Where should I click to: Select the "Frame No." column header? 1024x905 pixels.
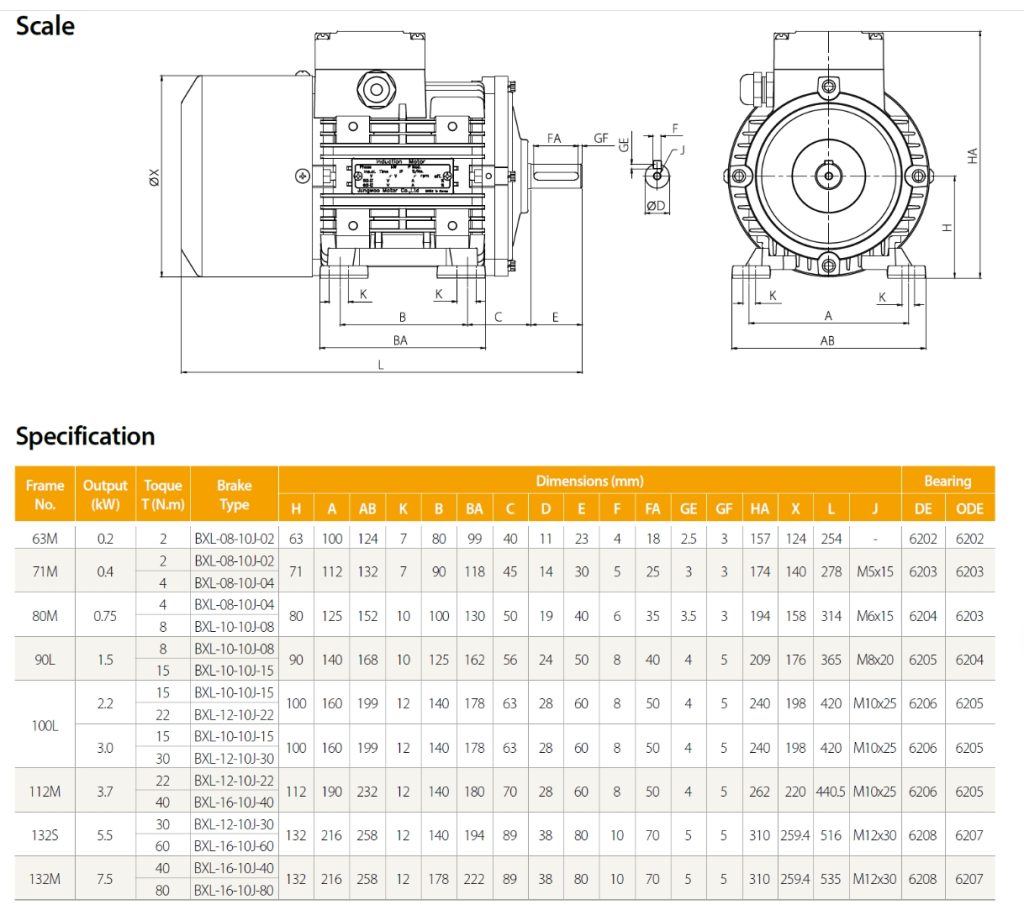45,494
